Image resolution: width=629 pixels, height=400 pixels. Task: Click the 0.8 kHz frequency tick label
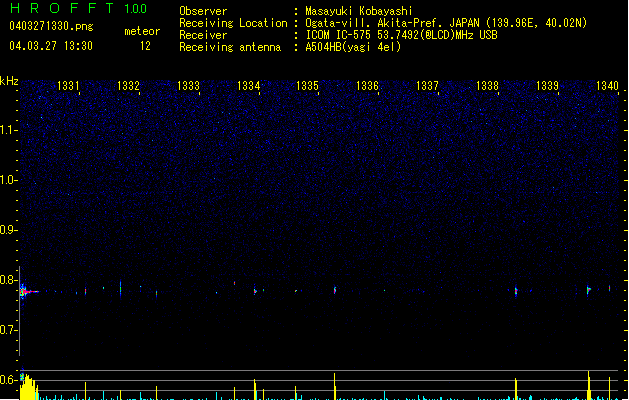click(x=8, y=280)
